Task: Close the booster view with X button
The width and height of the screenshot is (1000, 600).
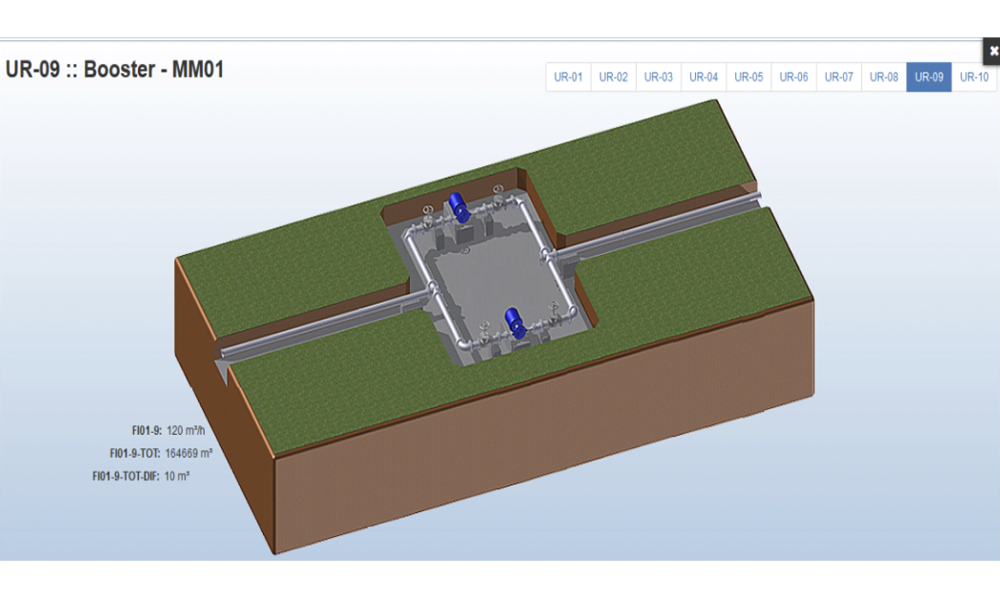Action: click(992, 50)
